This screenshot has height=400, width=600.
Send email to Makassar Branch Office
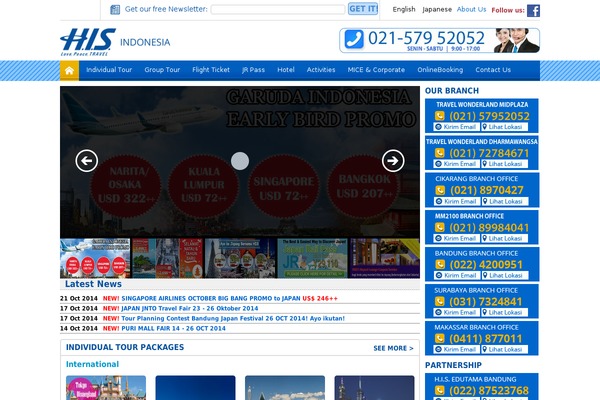pos(457,349)
